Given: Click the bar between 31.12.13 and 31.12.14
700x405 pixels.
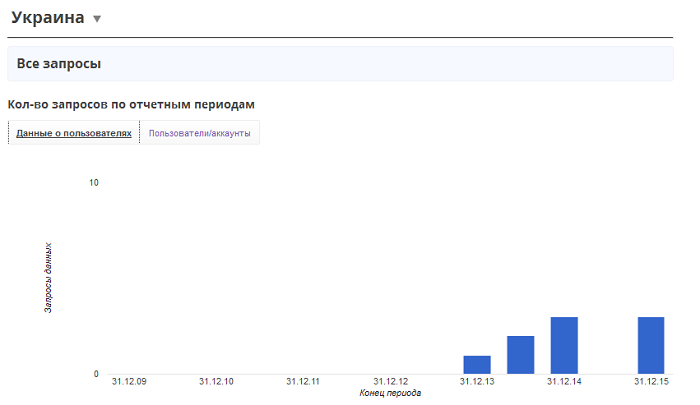Looking at the screenshot, I should pos(521,355).
